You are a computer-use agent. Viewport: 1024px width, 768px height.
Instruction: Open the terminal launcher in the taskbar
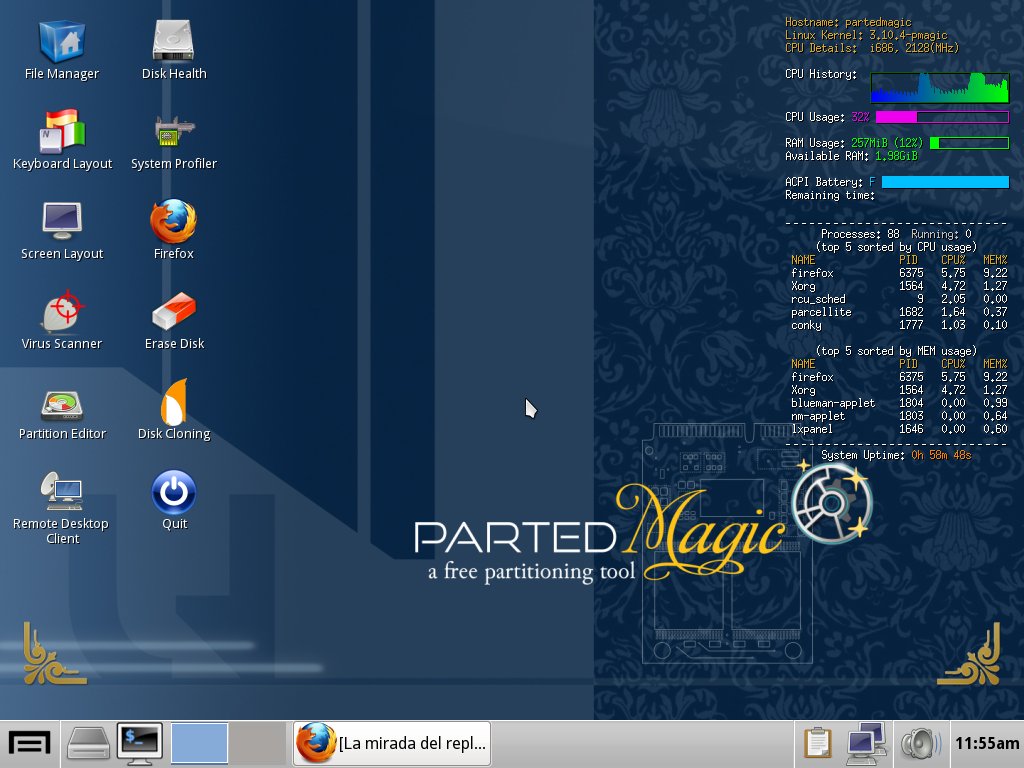(x=139, y=743)
